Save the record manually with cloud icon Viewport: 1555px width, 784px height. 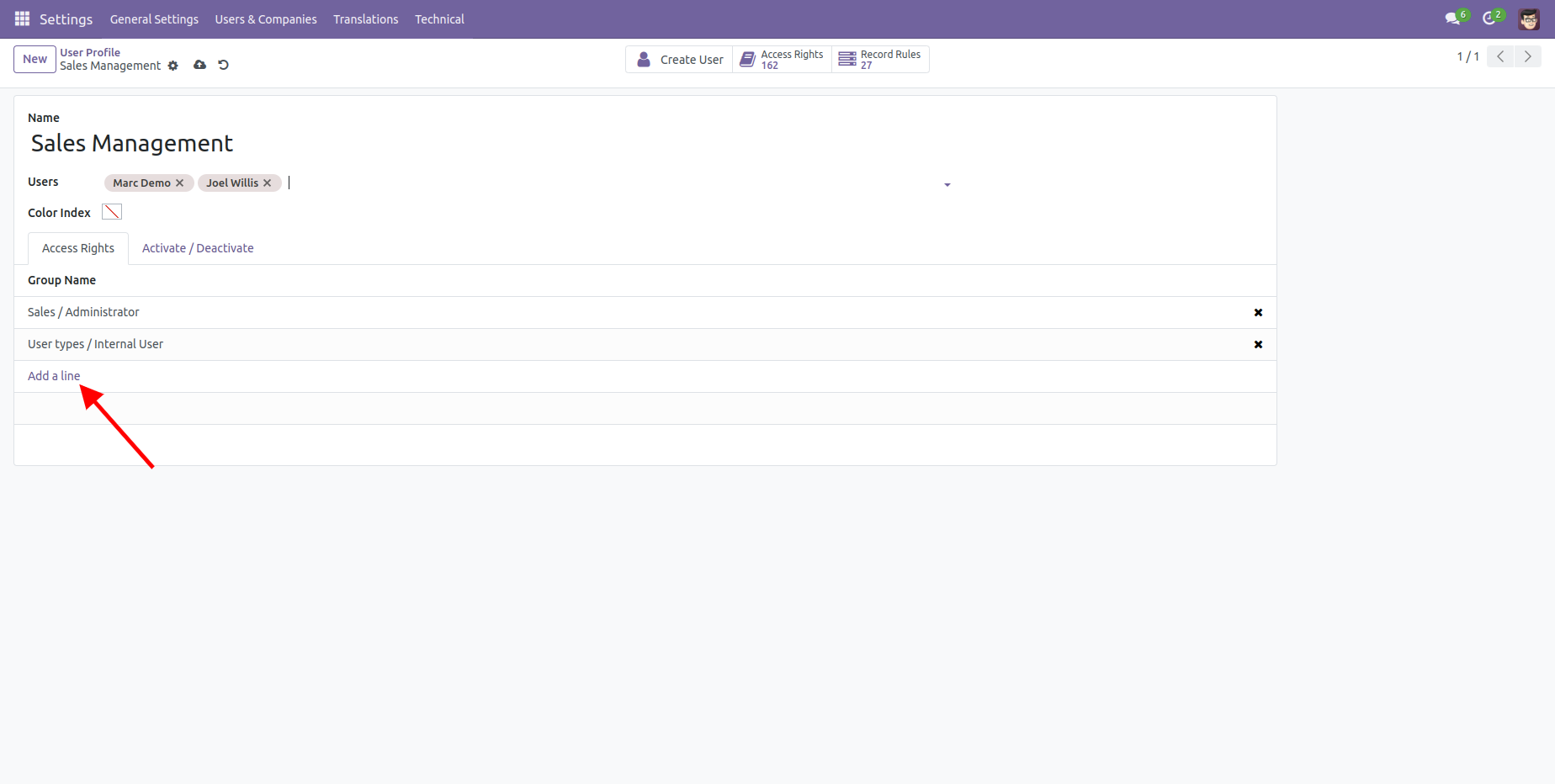(x=199, y=65)
